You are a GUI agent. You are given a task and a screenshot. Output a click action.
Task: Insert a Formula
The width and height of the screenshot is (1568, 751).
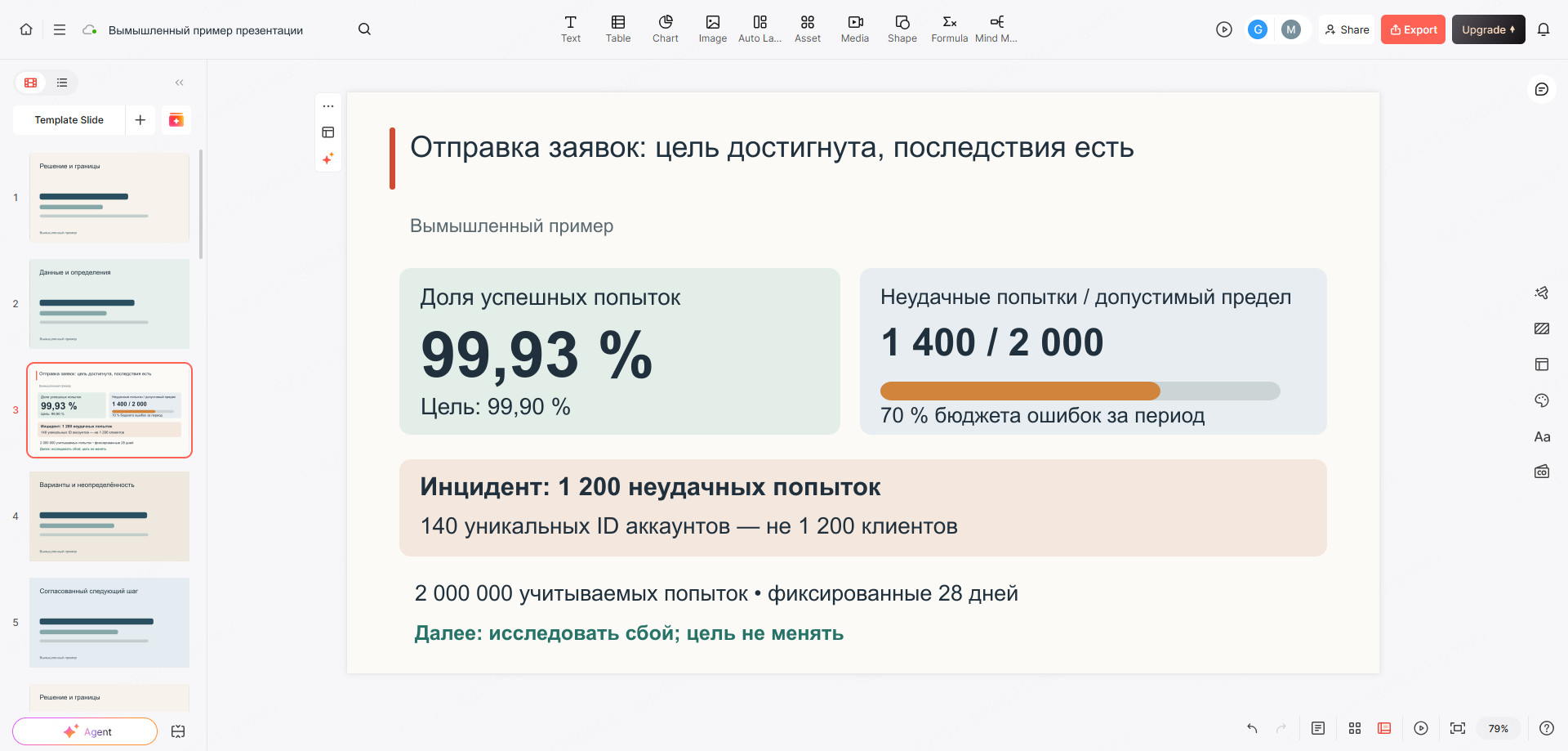tap(950, 29)
